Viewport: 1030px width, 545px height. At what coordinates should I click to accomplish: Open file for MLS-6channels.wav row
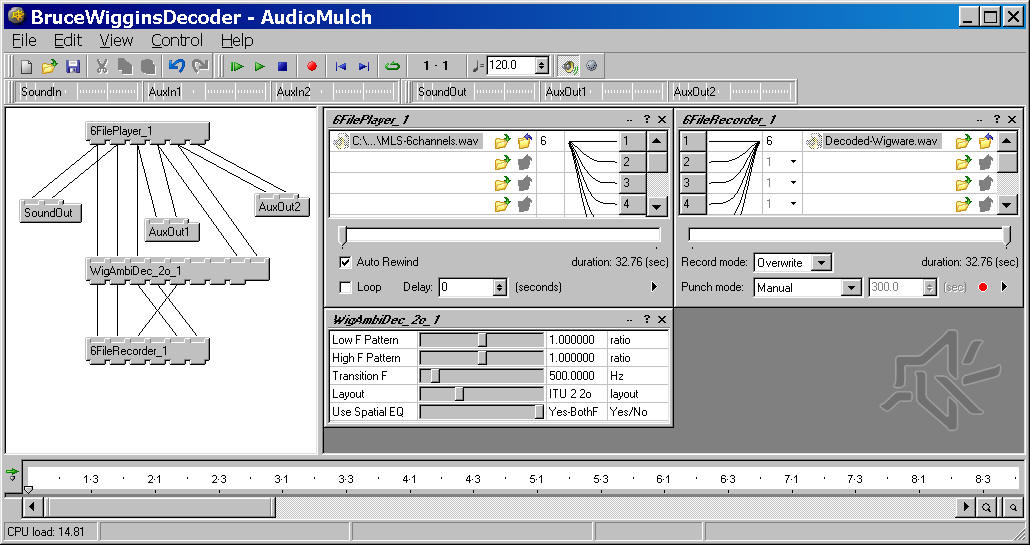click(503, 141)
